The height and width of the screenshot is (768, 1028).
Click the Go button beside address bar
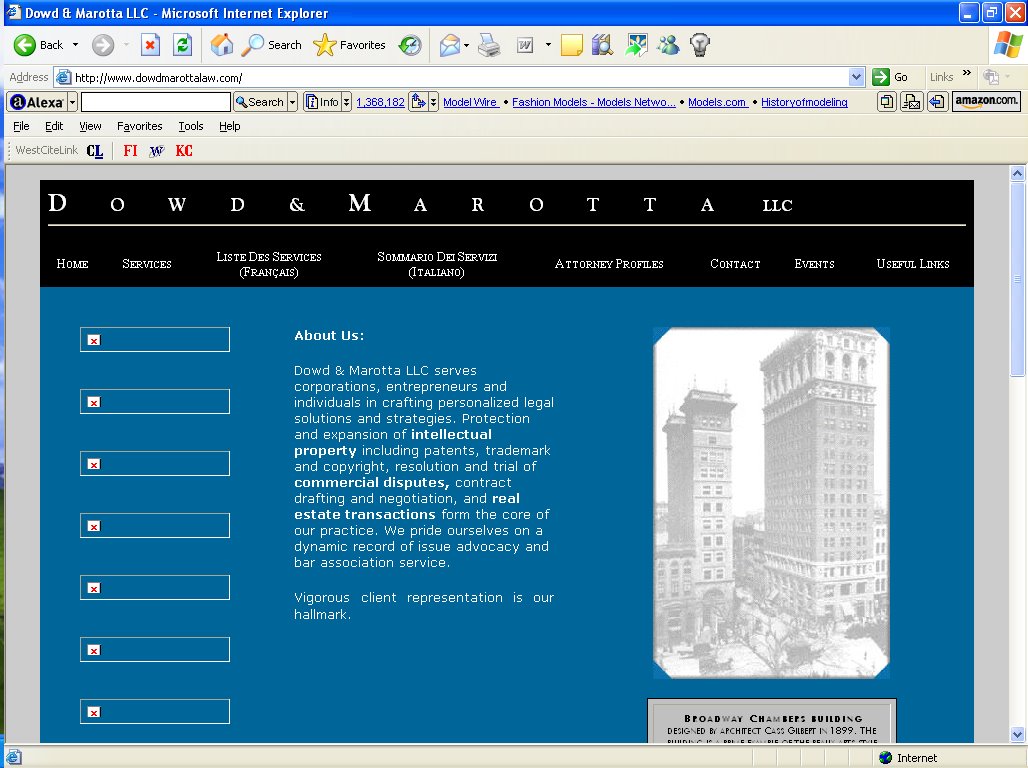coord(891,77)
